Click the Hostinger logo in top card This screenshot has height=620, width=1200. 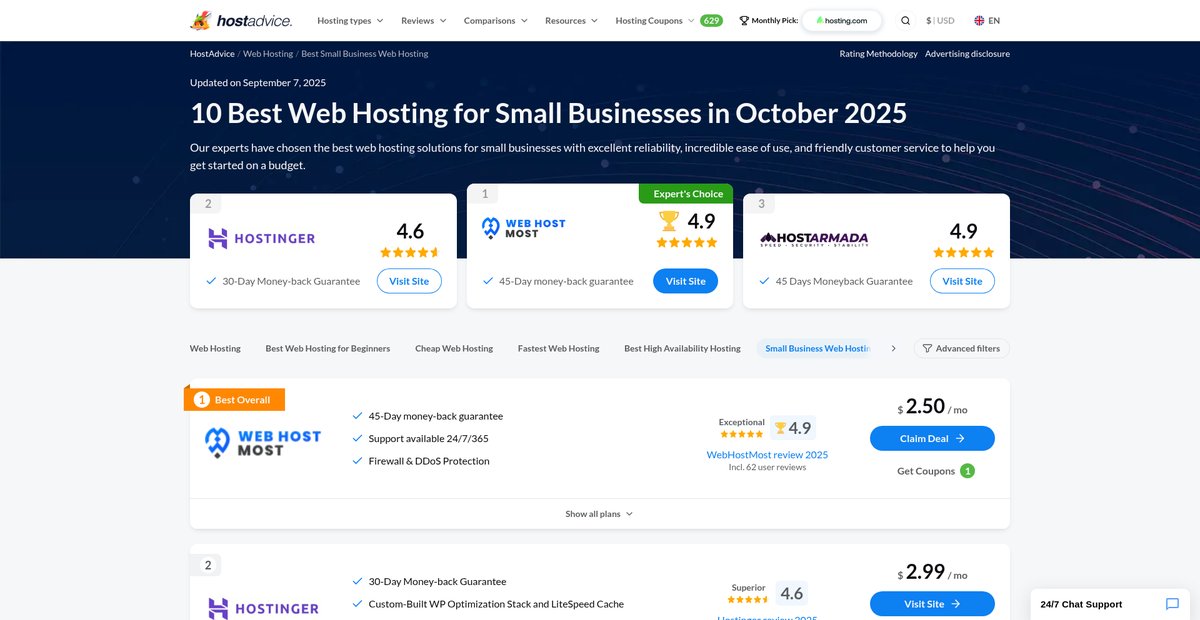(x=262, y=238)
